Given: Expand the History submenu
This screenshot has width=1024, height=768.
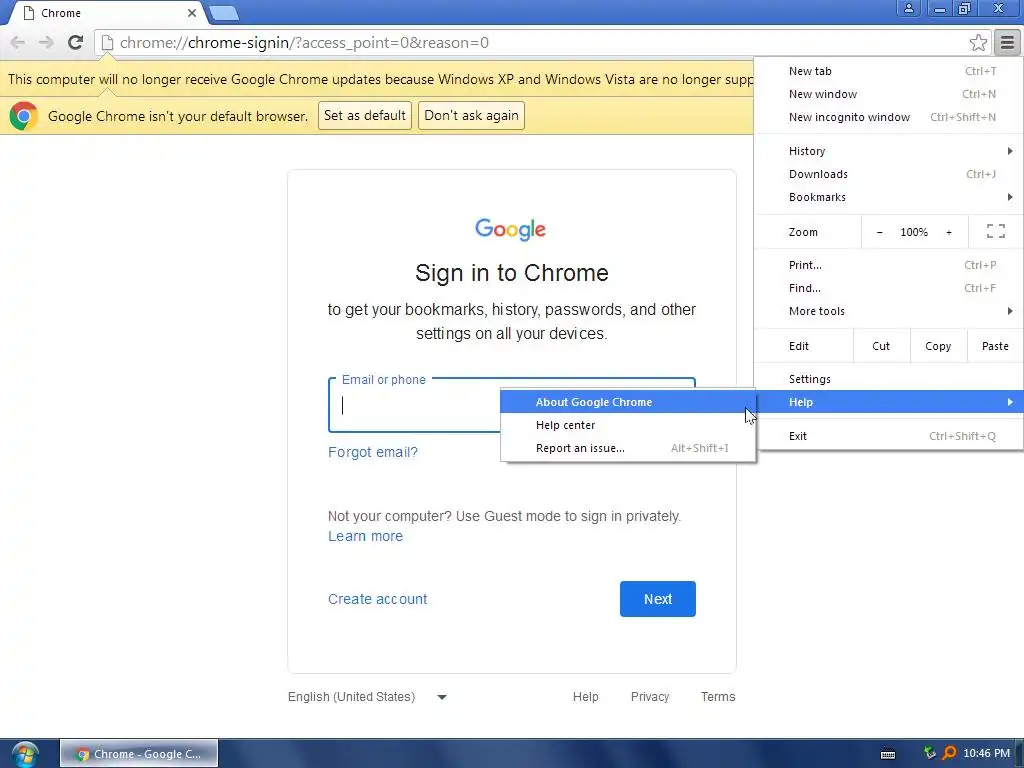Looking at the screenshot, I should pyautogui.click(x=888, y=151).
